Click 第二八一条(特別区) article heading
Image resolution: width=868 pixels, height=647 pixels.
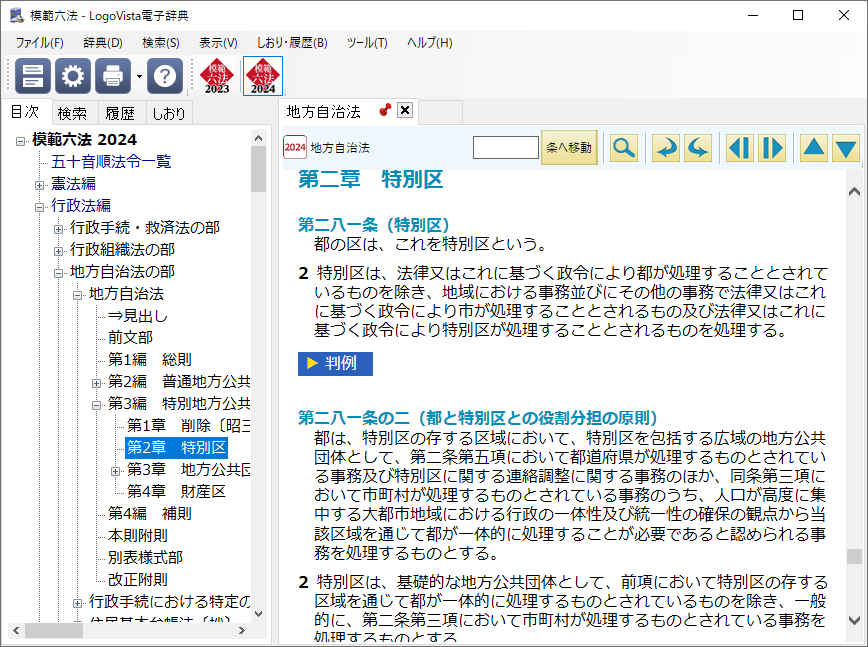(374, 225)
